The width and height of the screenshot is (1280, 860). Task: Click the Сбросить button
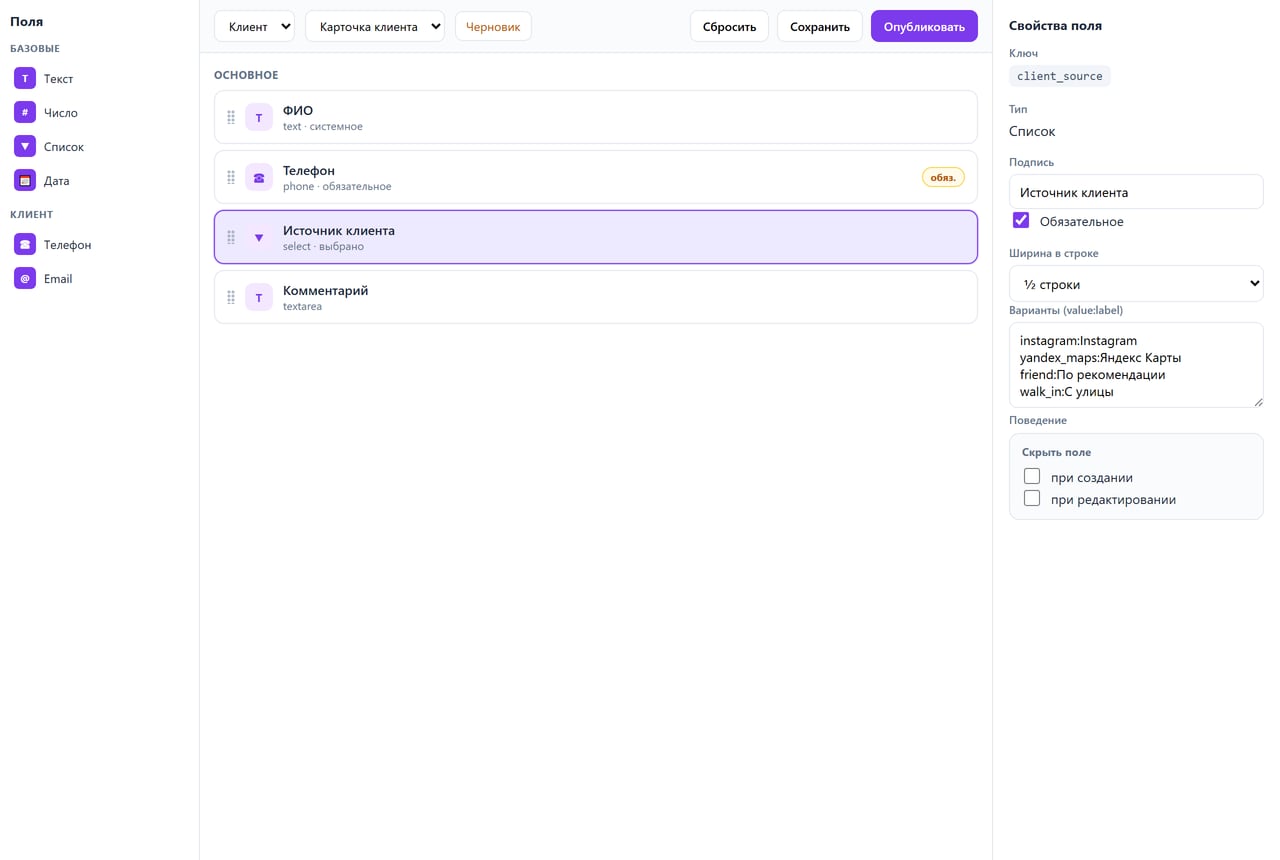(x=729, y=27)
